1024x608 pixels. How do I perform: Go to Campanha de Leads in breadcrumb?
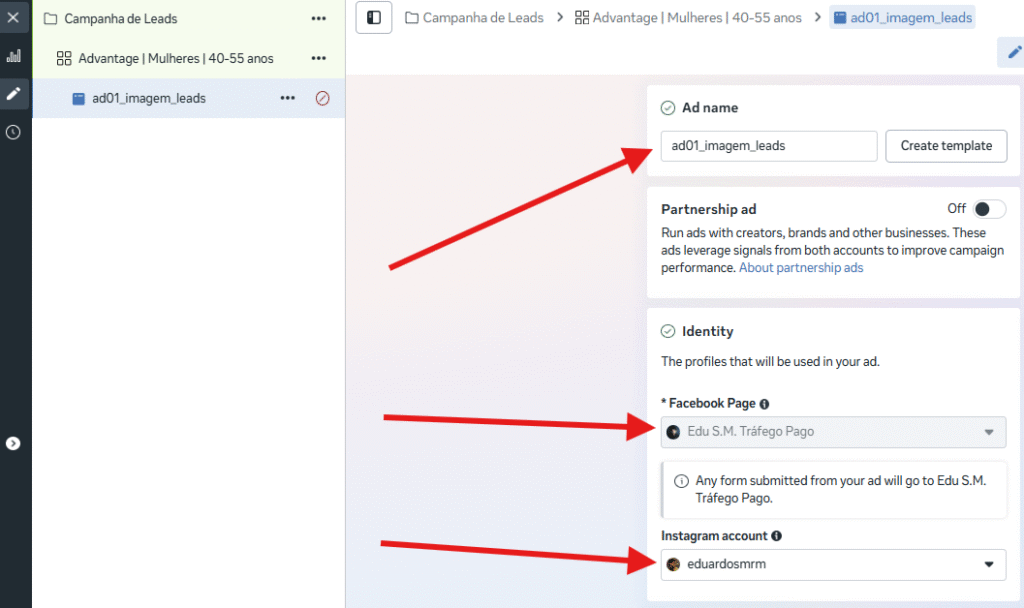[x=474, y=18]
